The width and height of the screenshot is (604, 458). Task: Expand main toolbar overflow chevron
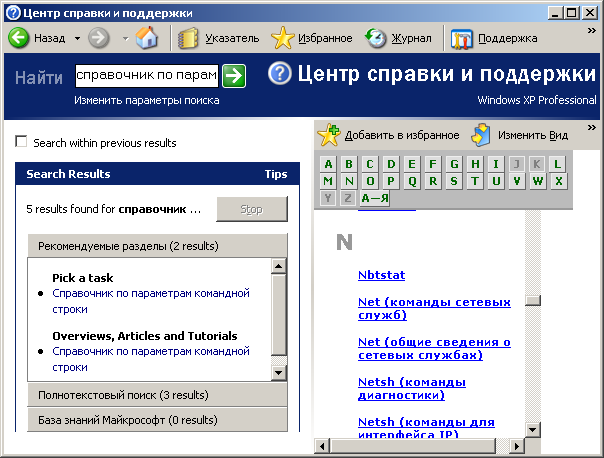[592, 30]
